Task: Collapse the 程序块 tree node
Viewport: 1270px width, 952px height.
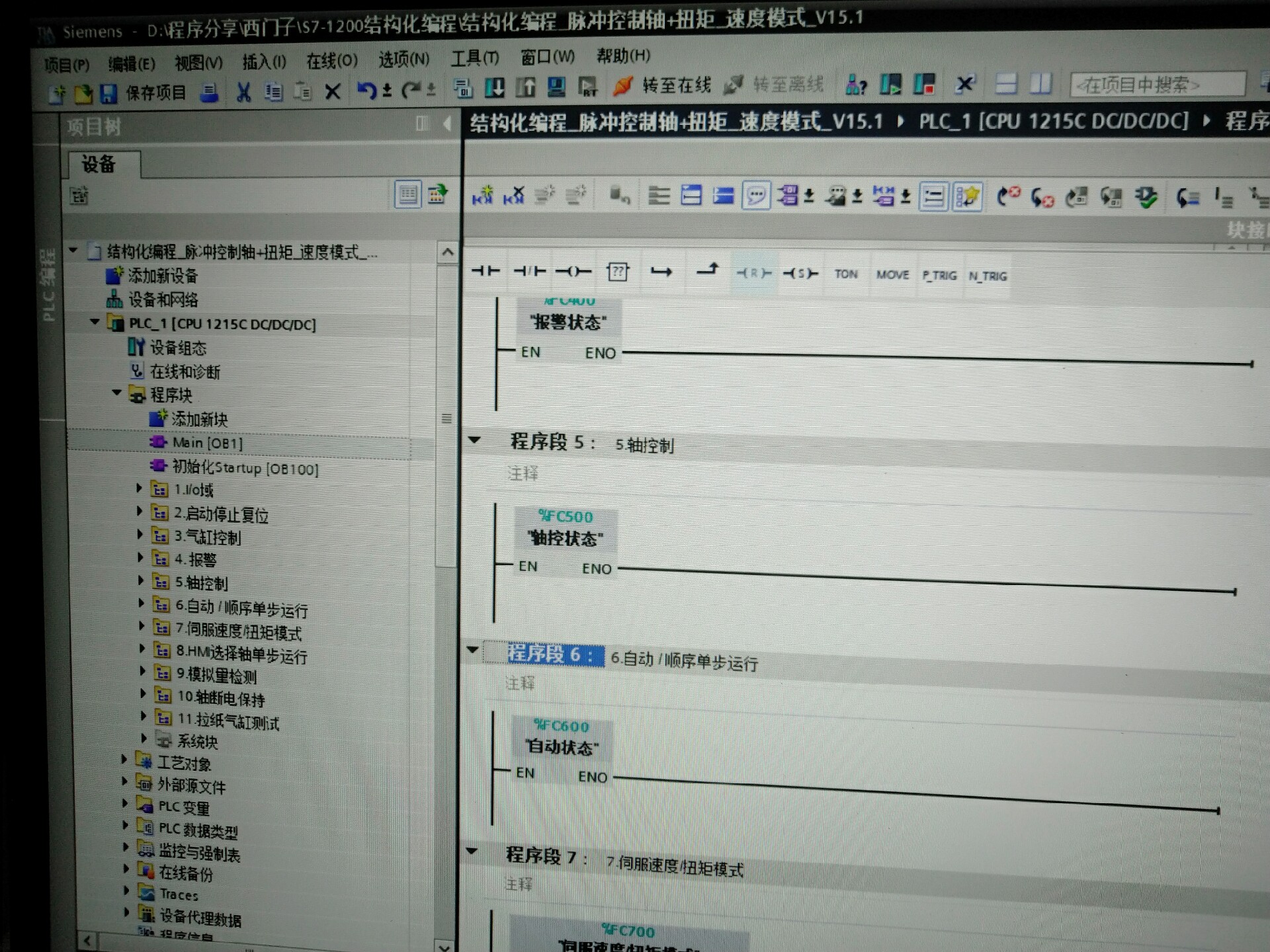Action: tap(117, 393)
